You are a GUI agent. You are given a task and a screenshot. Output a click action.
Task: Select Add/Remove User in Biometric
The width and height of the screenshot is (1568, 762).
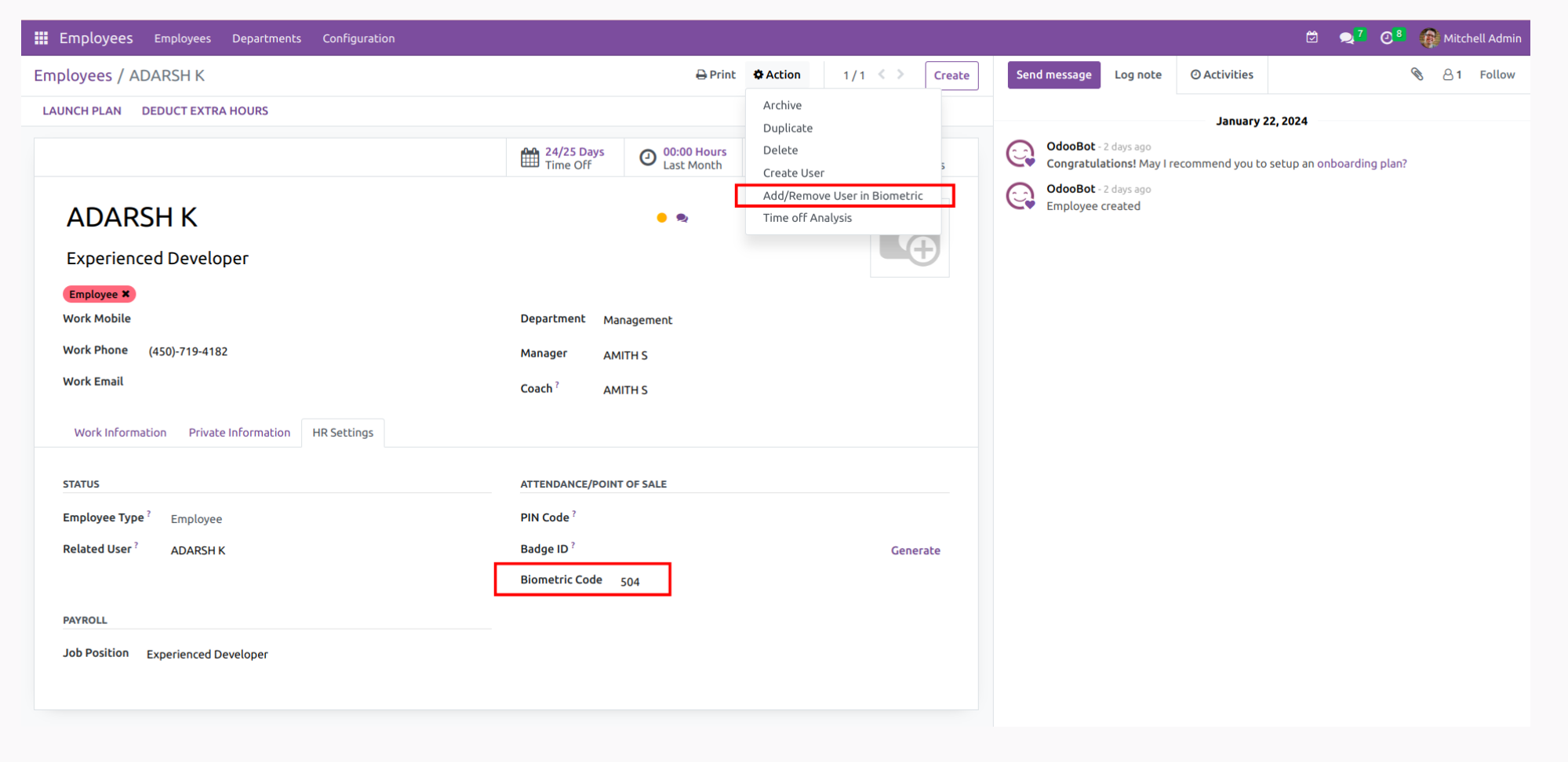[x=842, y=195]
